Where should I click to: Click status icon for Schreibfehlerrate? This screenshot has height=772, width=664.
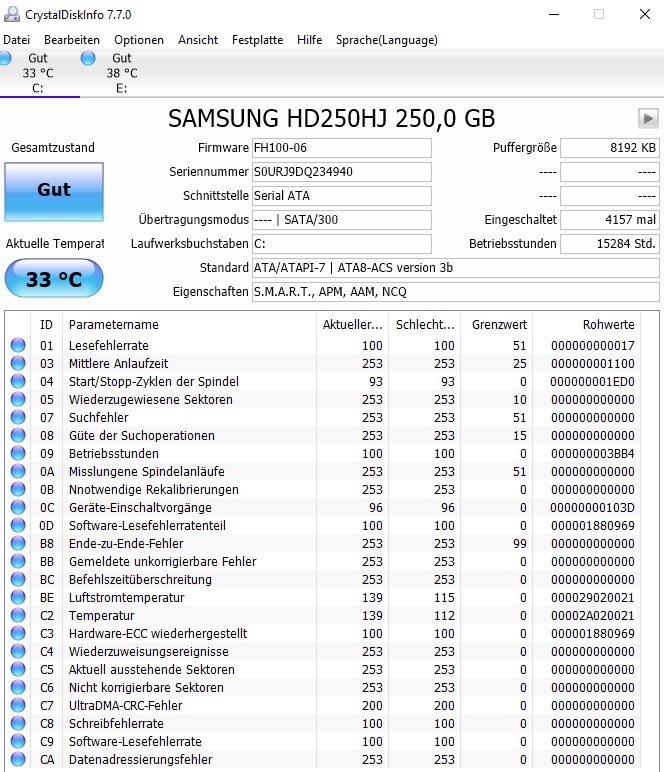[18, 724]
